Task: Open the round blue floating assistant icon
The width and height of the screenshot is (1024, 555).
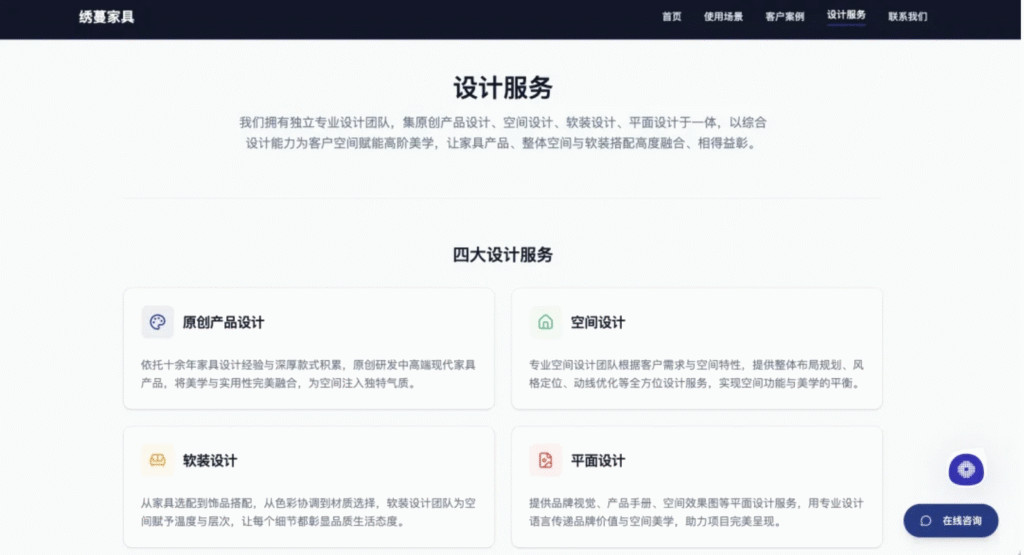Action: pyautogui.click(x=966, y=469)
